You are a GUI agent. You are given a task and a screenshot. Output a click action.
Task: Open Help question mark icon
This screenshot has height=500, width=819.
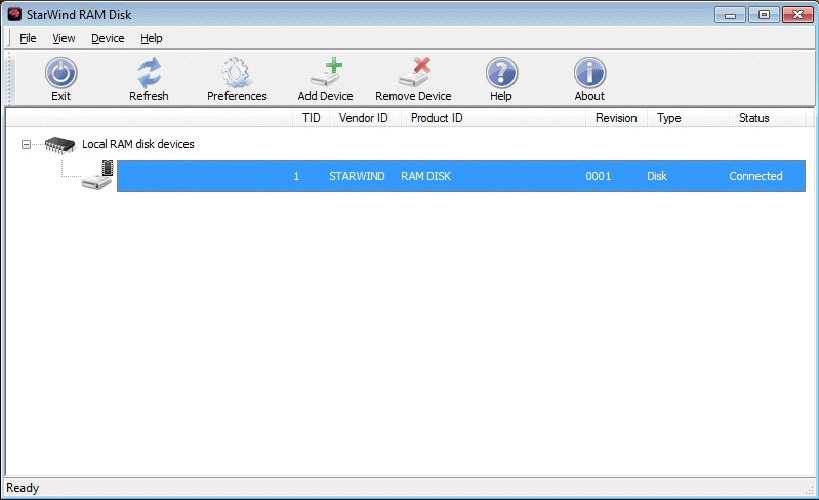coord(501,73)
